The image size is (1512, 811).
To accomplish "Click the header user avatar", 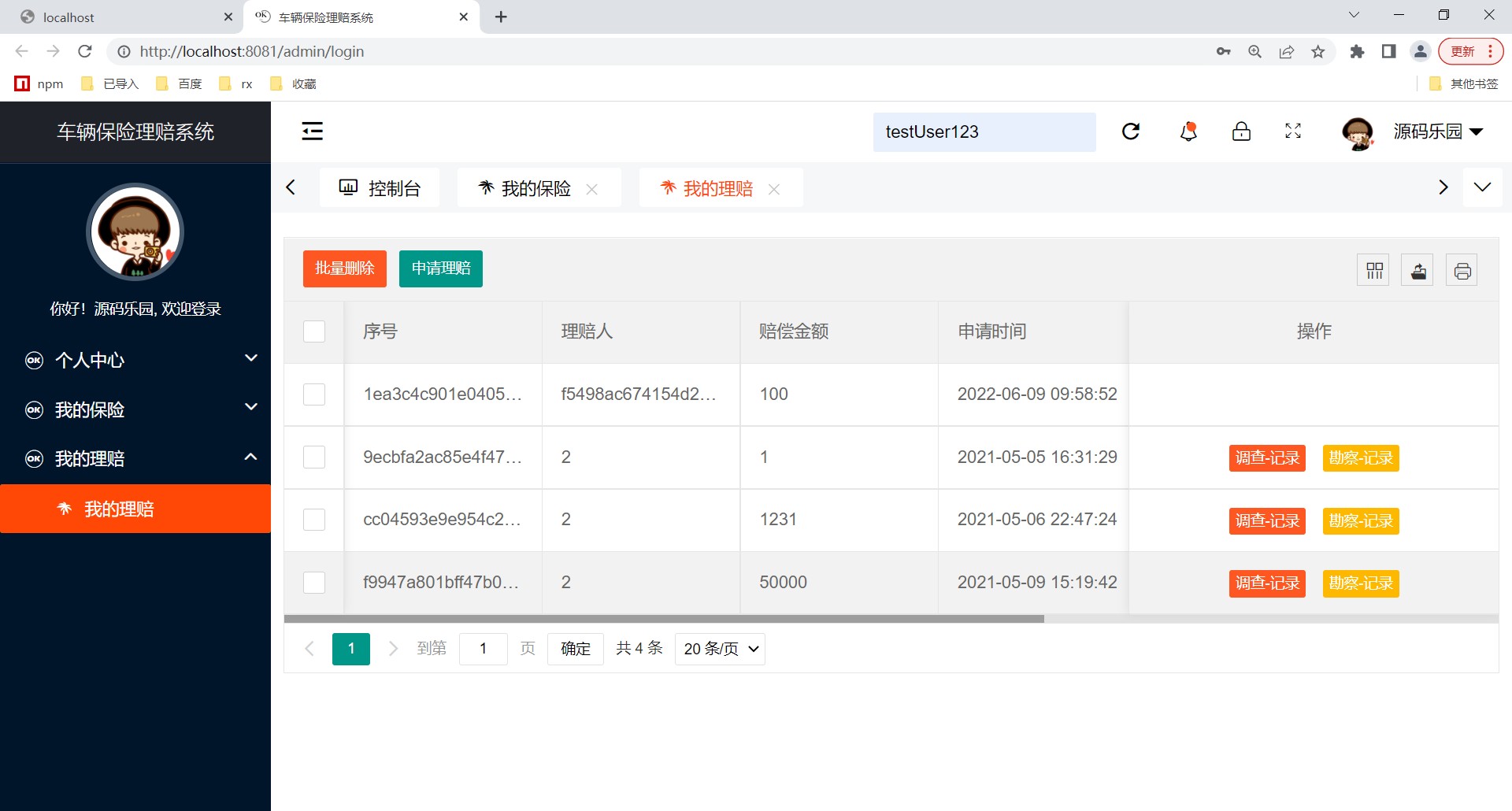I will (x=1358, y=133).
